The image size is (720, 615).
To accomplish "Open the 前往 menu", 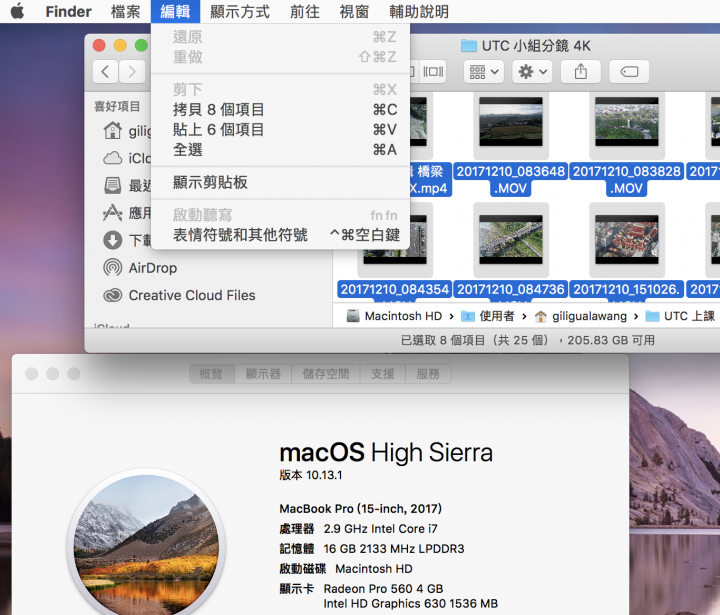I will (304, 11).
